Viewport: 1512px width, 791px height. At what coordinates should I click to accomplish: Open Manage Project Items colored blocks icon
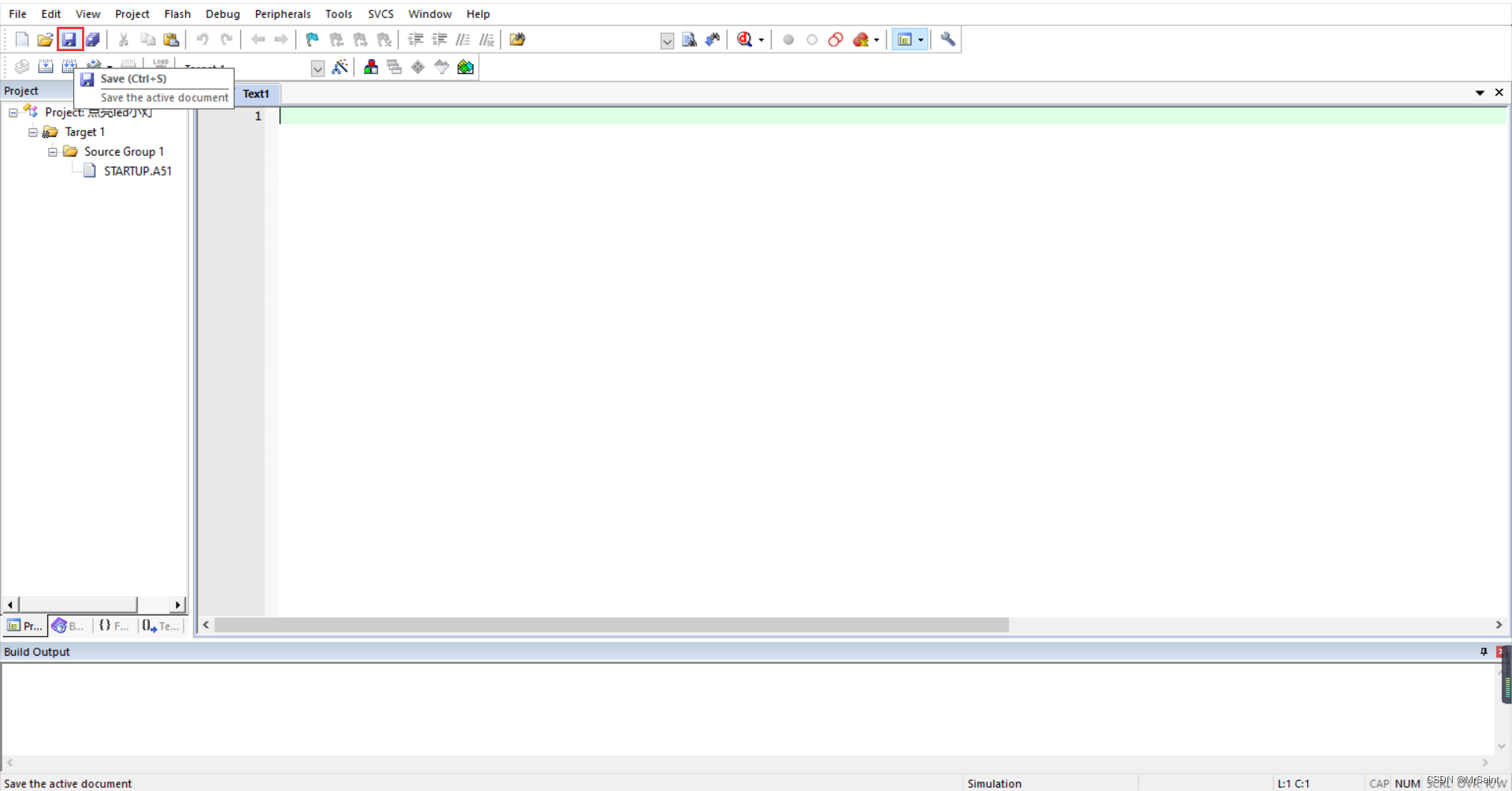(371, 67)
